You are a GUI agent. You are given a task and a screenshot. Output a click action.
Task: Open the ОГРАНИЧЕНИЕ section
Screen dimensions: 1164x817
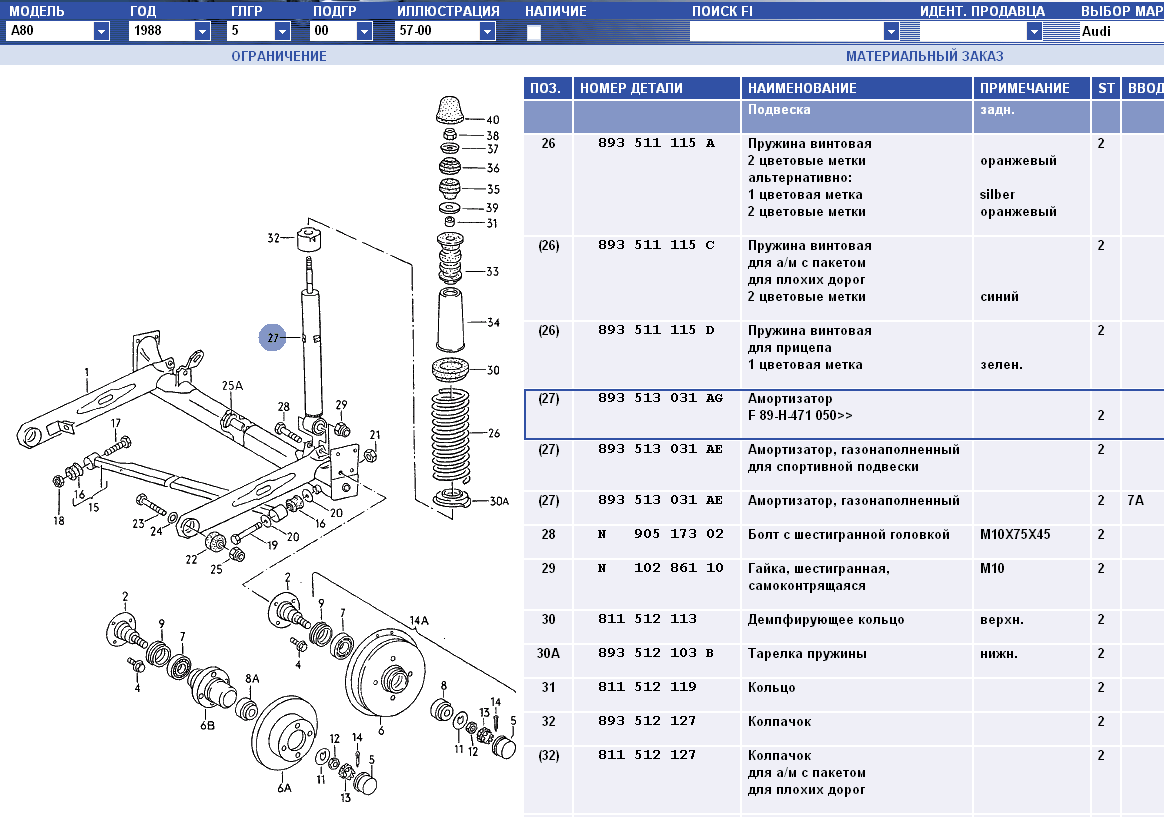coord(279,56)
